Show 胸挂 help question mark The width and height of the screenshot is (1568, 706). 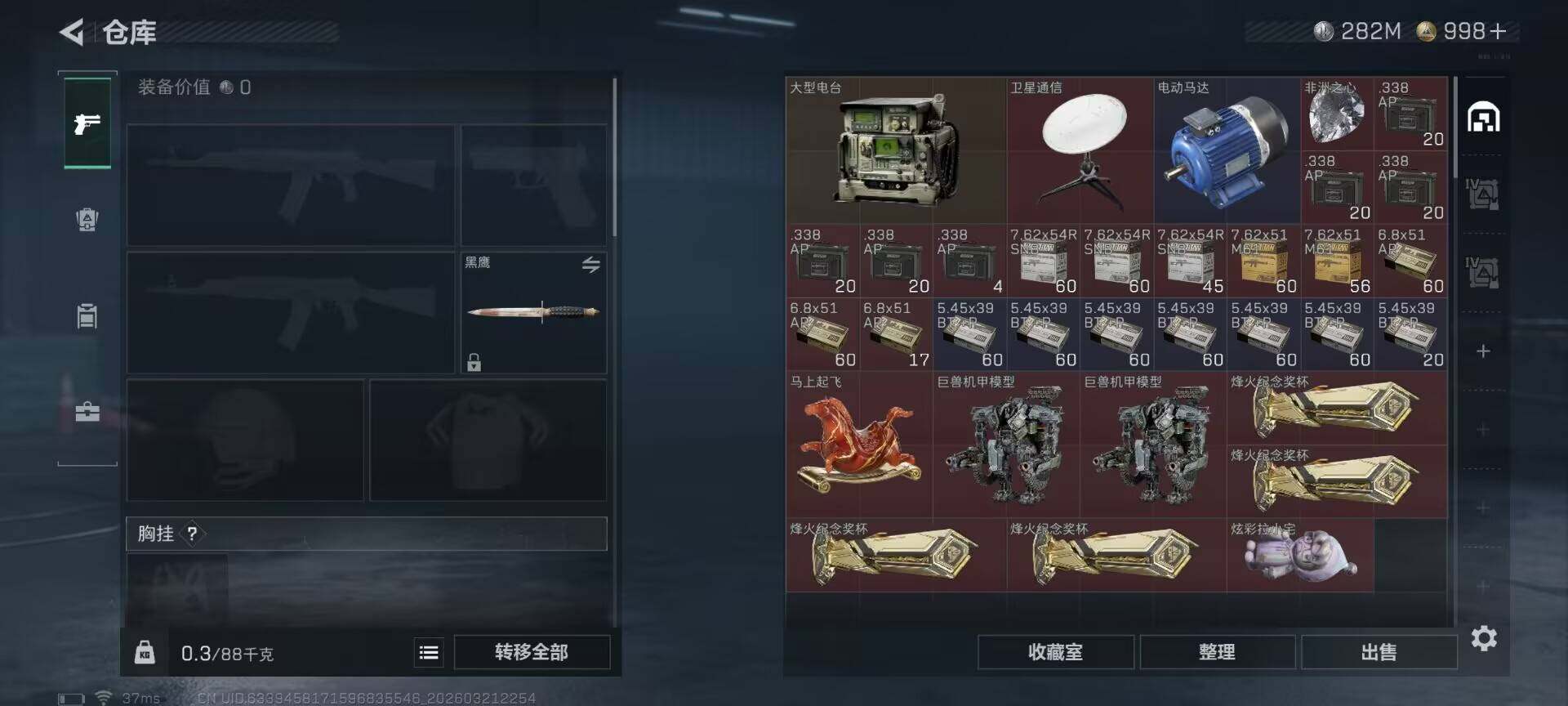(192, 534)
